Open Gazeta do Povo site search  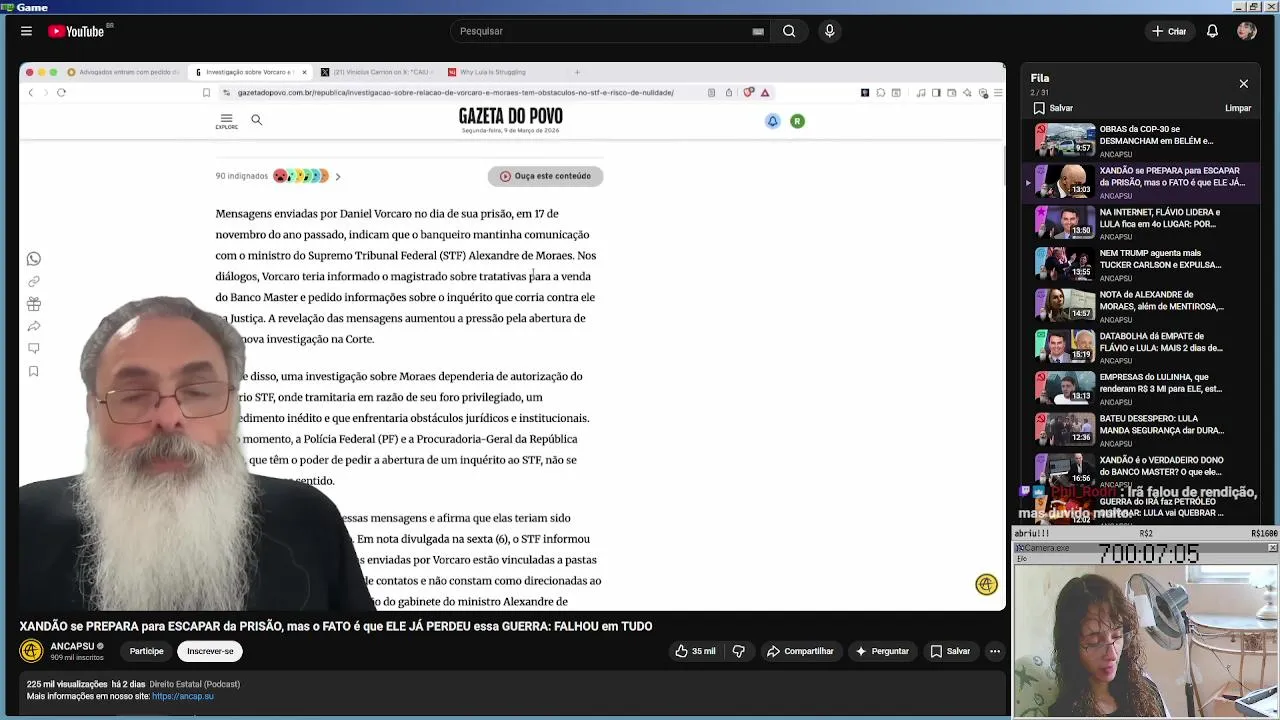pyautogui.click(x=256, y=120)
